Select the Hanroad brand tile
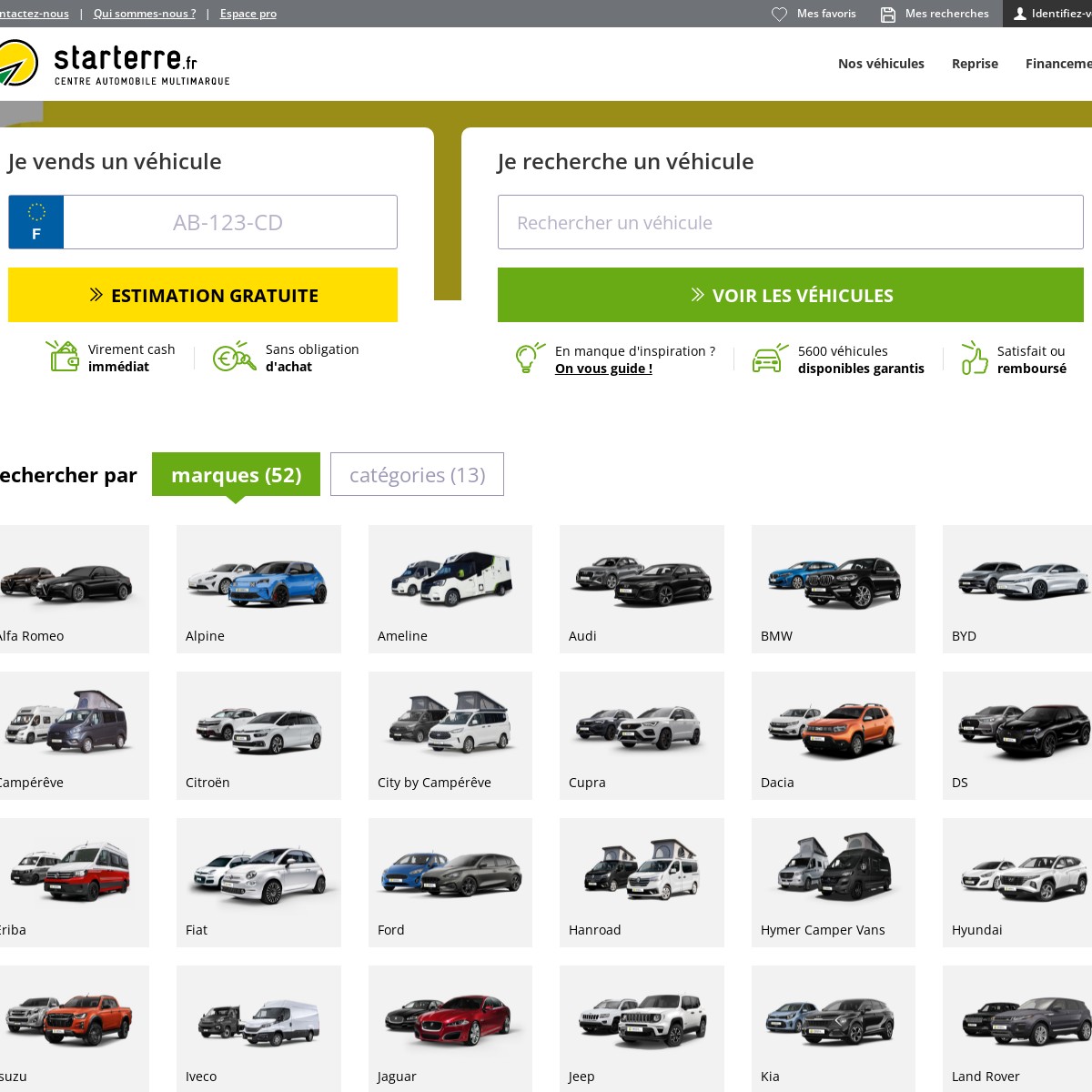This screenshot has width=1092, height=1092. pos(642,883)
